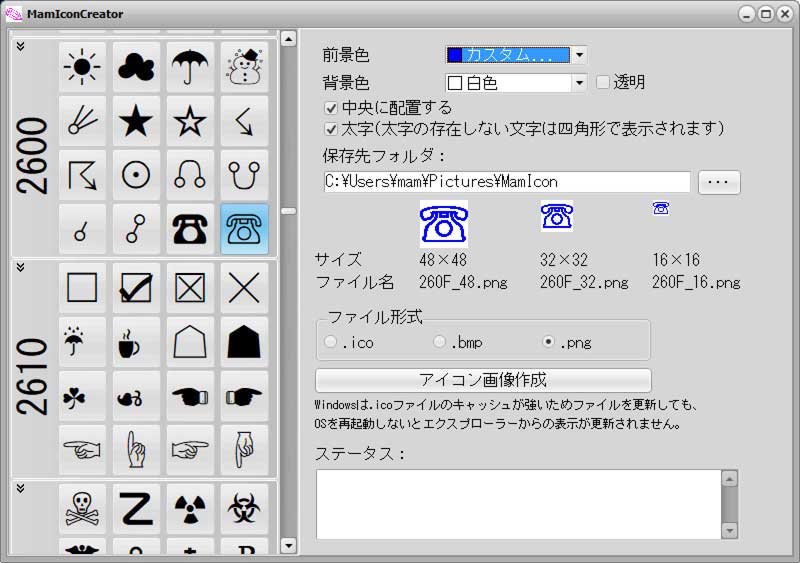The height and width of the screenshot is (563, 800).
Task: Select the hot beverage cup icon
Action: pyautogui.click(x=136, y=342)
